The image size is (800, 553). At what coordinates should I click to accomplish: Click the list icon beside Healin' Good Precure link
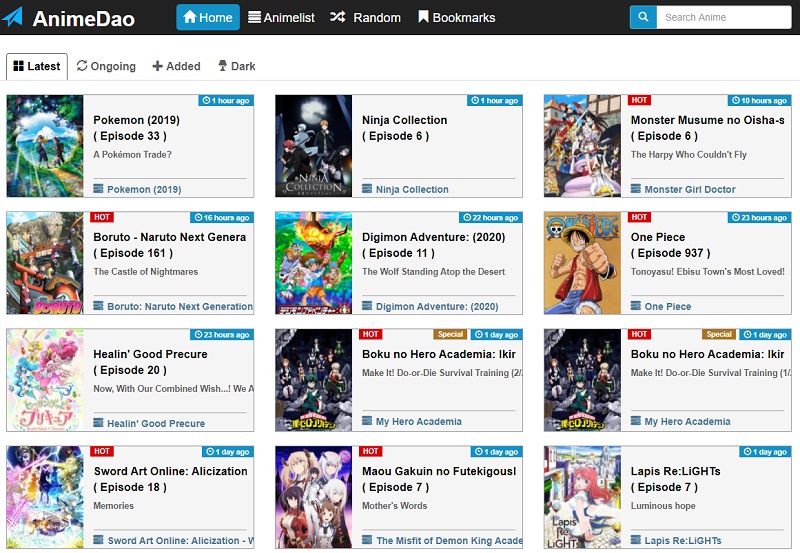click(x=98, y=423)
